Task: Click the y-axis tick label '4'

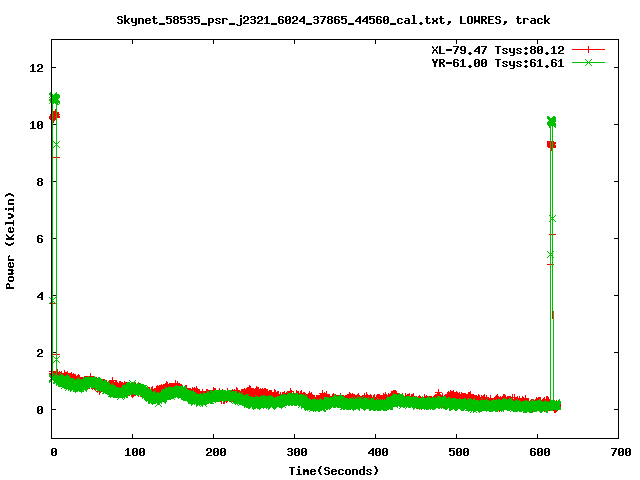Action: pyautogui.click(x=40, y=296)
